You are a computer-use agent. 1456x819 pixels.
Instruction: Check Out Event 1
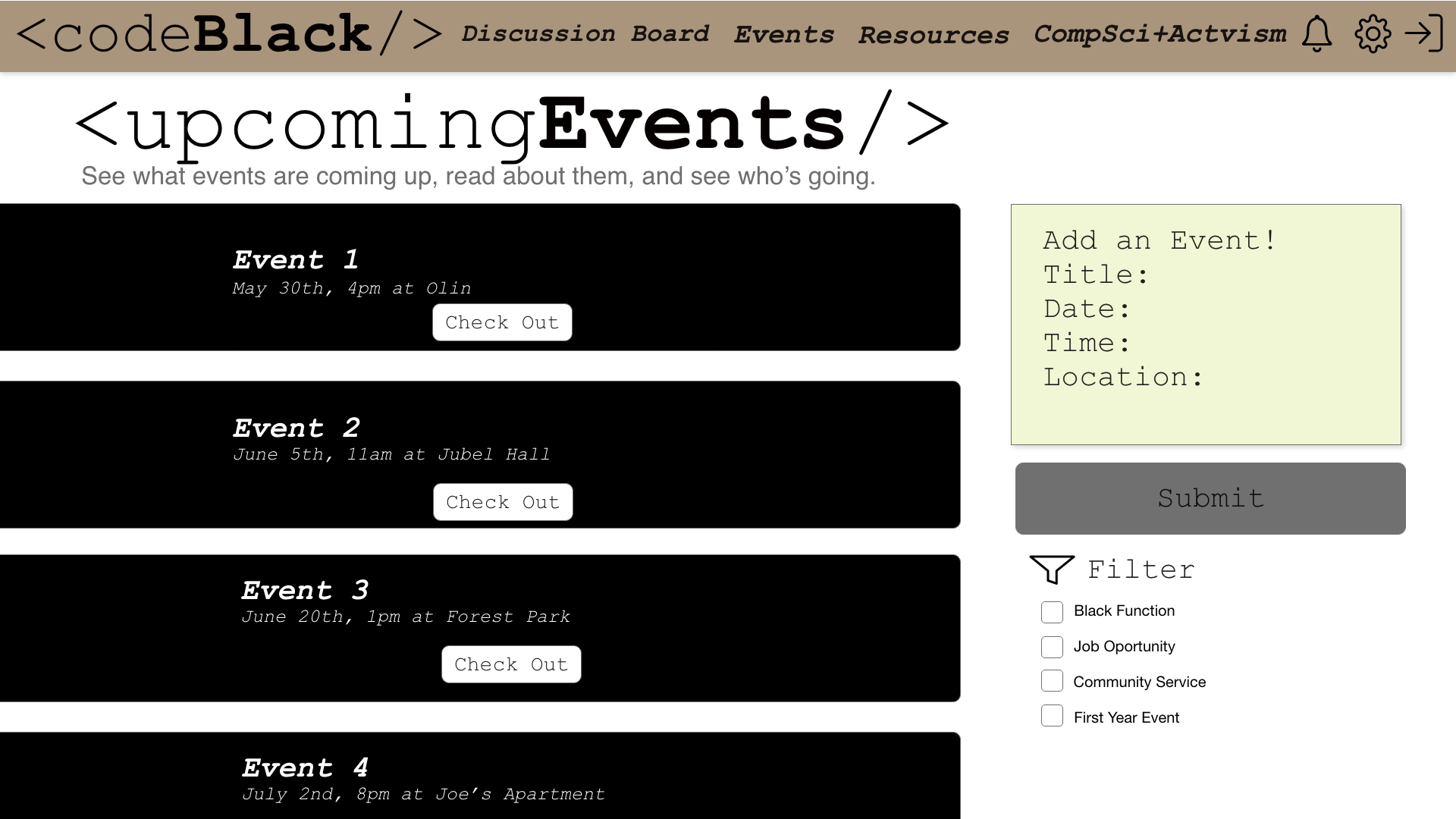coord(502,322)
